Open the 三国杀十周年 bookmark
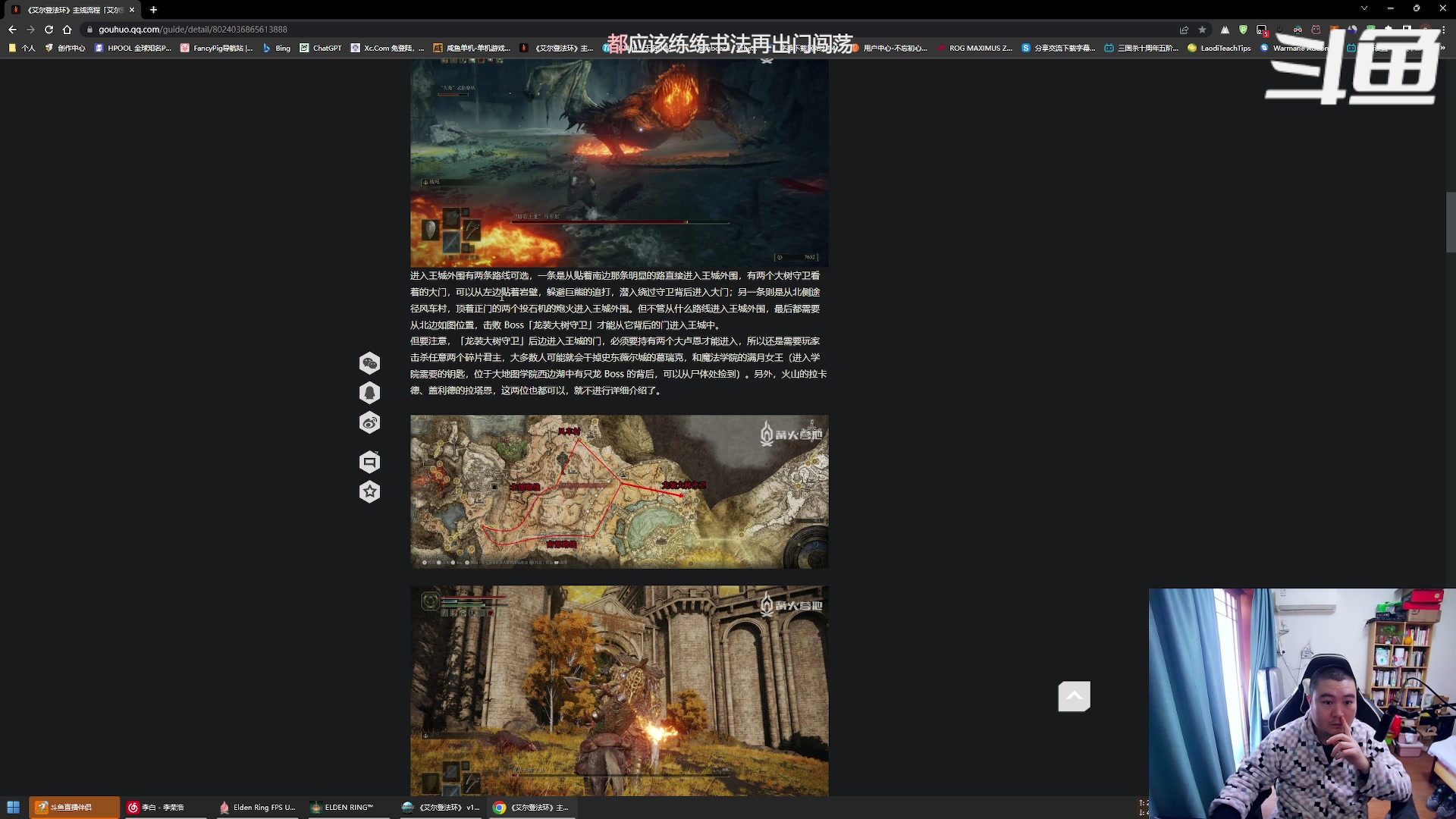The width and height of the screenshot is (1456, 819). pyautogui.click(x=1141, y=48)
